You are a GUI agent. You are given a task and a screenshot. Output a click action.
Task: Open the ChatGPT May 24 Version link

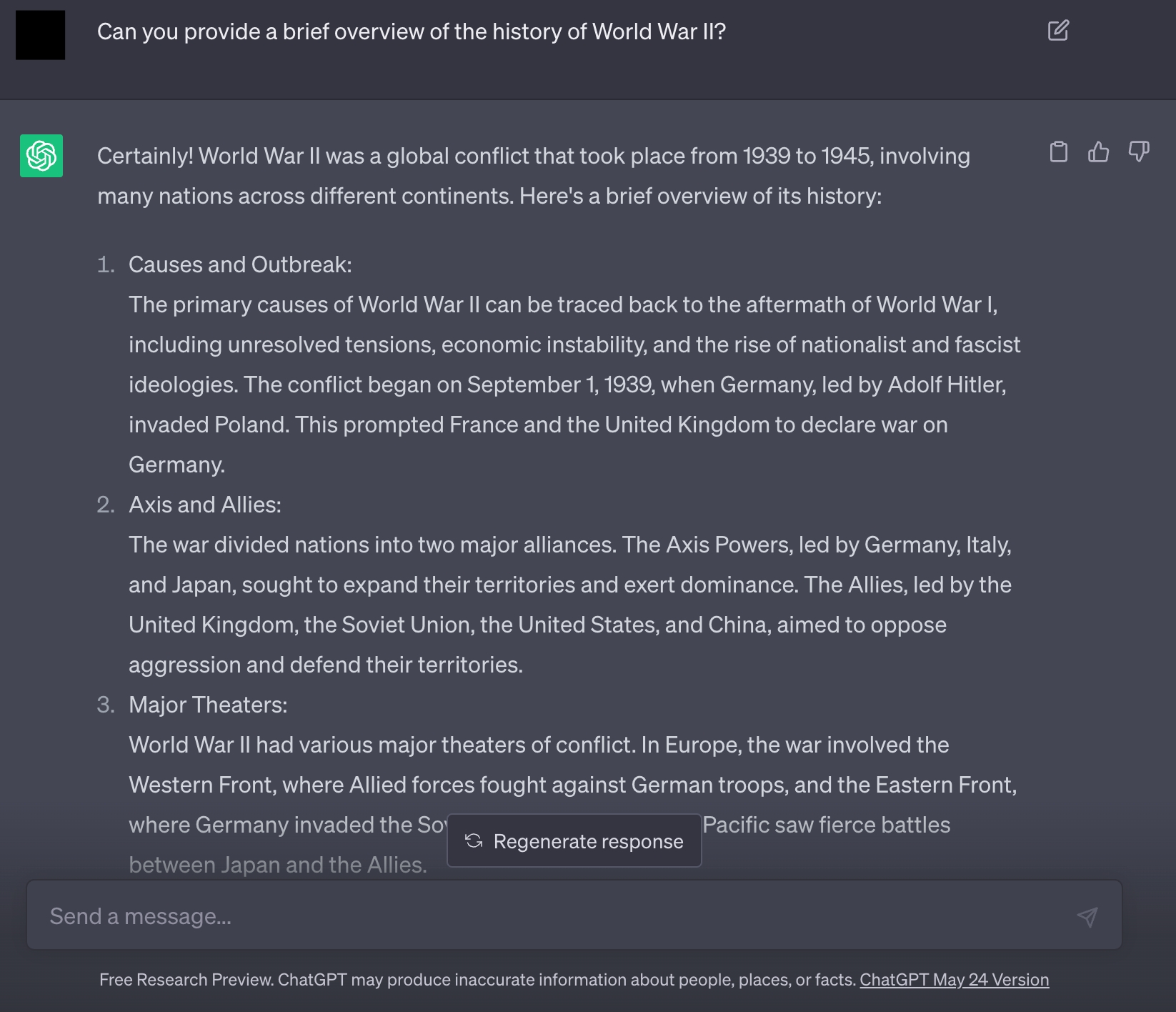pyautogui.click(x=954, y=980)
